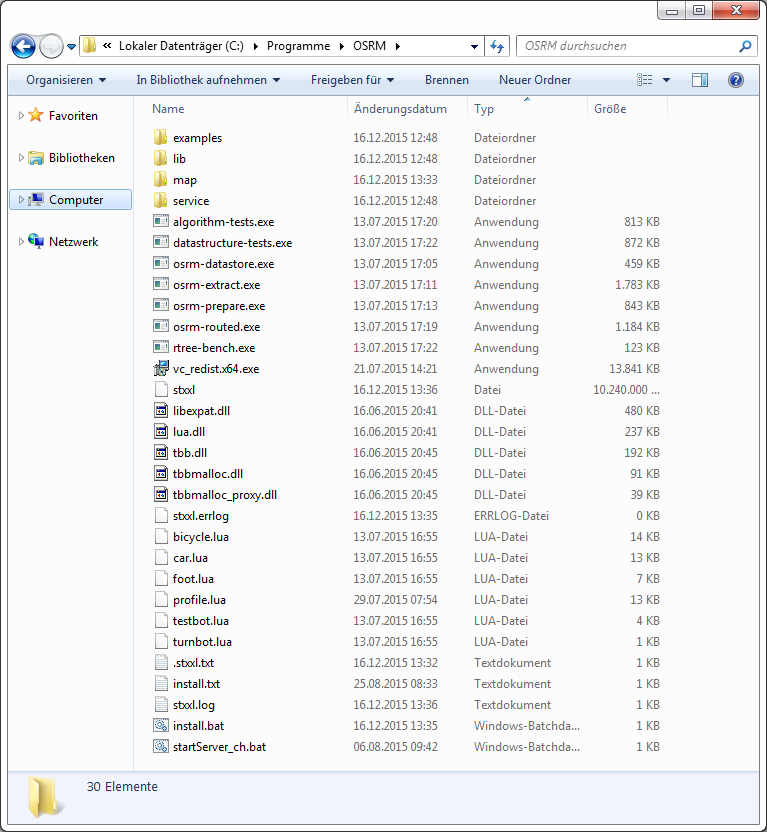Select the file name lua.dll

point(189,432)
